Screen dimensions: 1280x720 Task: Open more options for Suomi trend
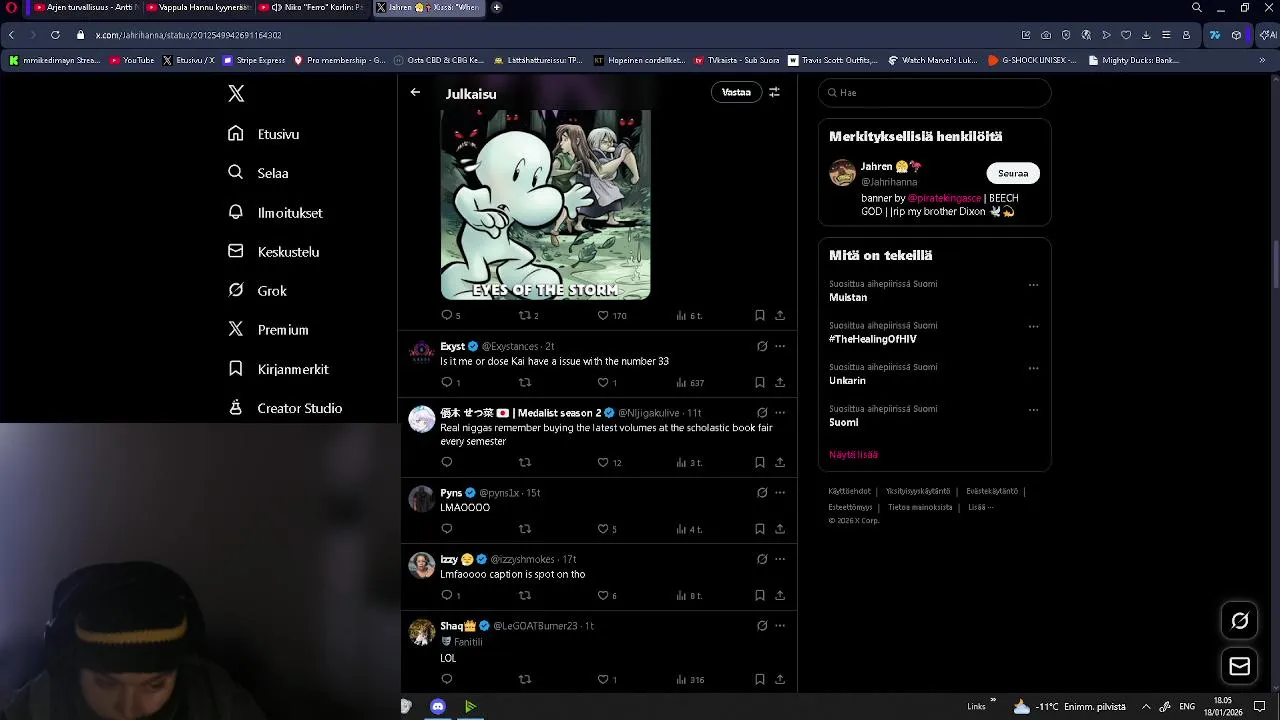(1033, 410)
